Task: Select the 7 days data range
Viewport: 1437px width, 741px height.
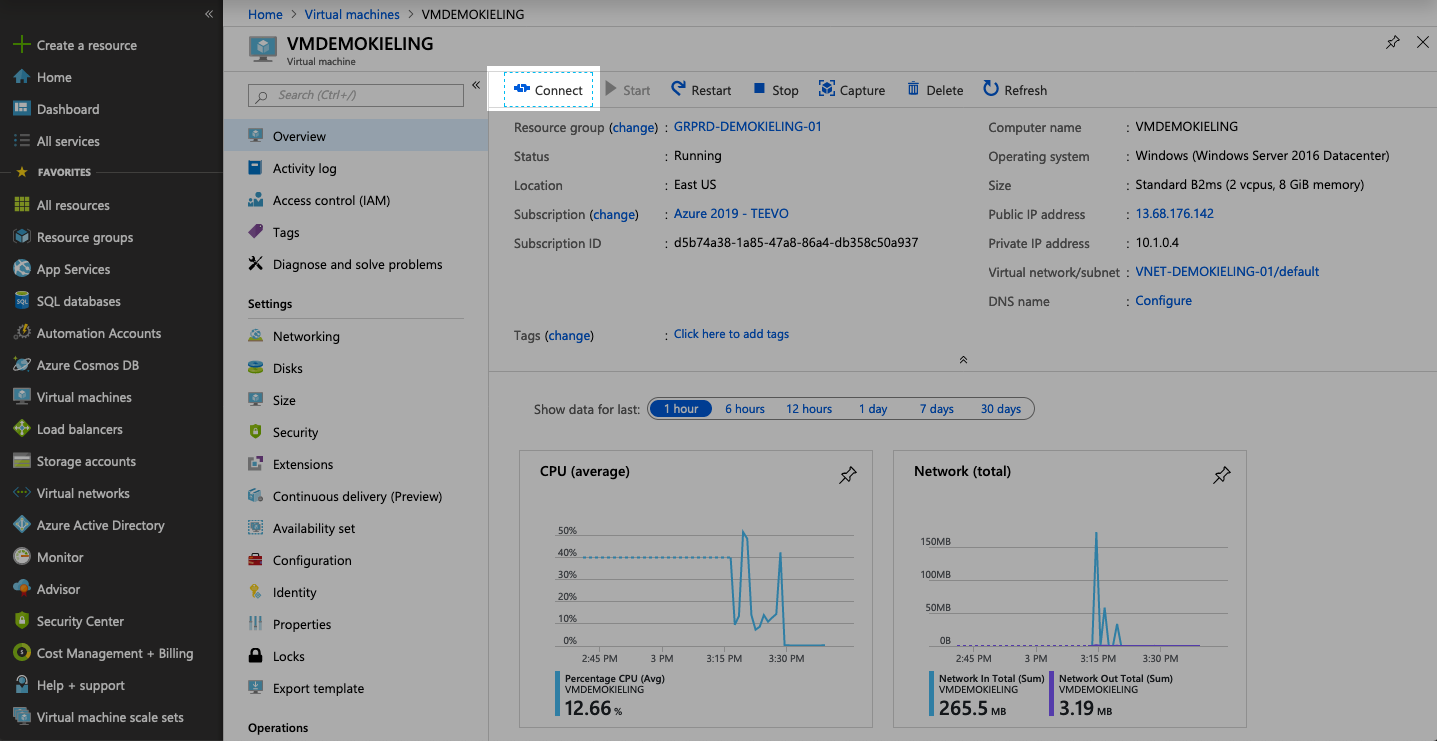Action: coord(937,409)
